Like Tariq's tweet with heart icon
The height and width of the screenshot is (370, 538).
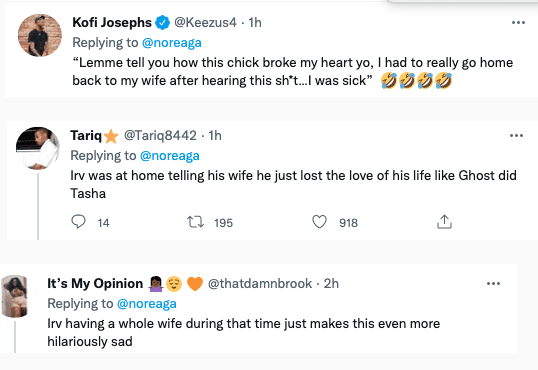point(319,222)
